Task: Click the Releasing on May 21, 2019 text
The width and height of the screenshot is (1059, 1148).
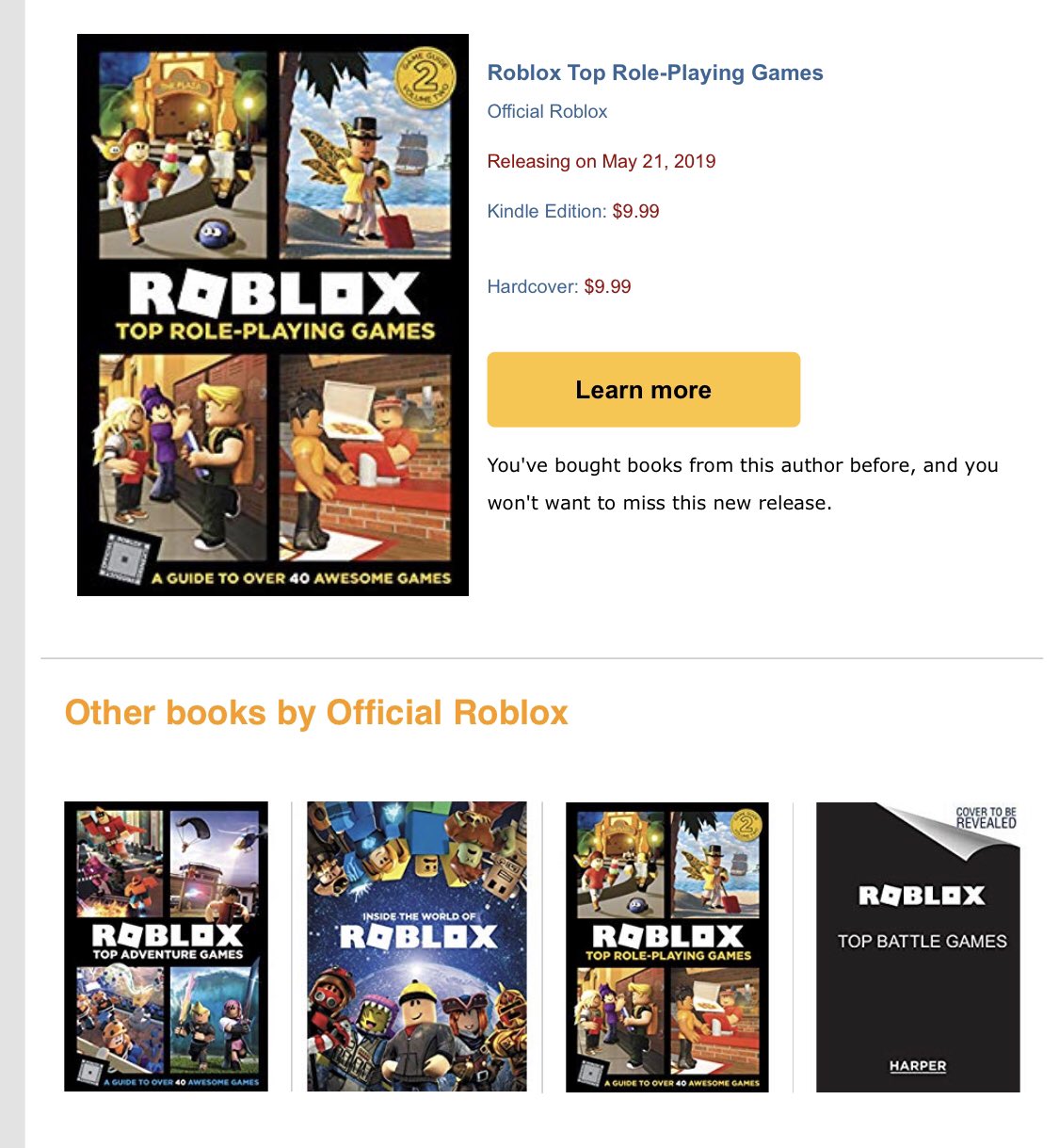Action: coord(602,161)
